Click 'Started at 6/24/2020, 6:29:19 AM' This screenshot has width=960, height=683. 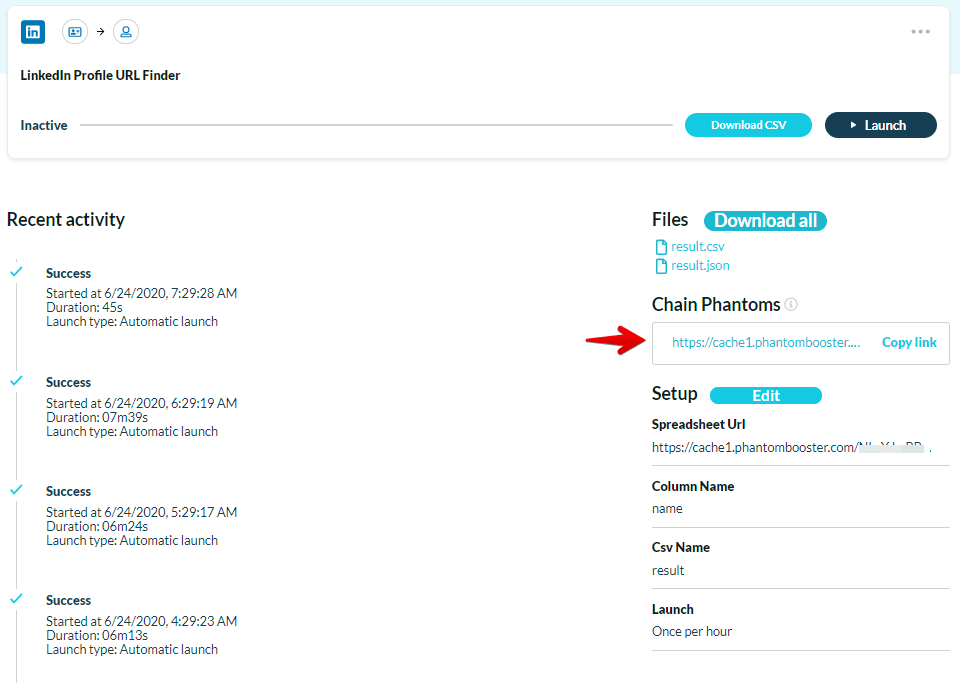coord(141,403)
